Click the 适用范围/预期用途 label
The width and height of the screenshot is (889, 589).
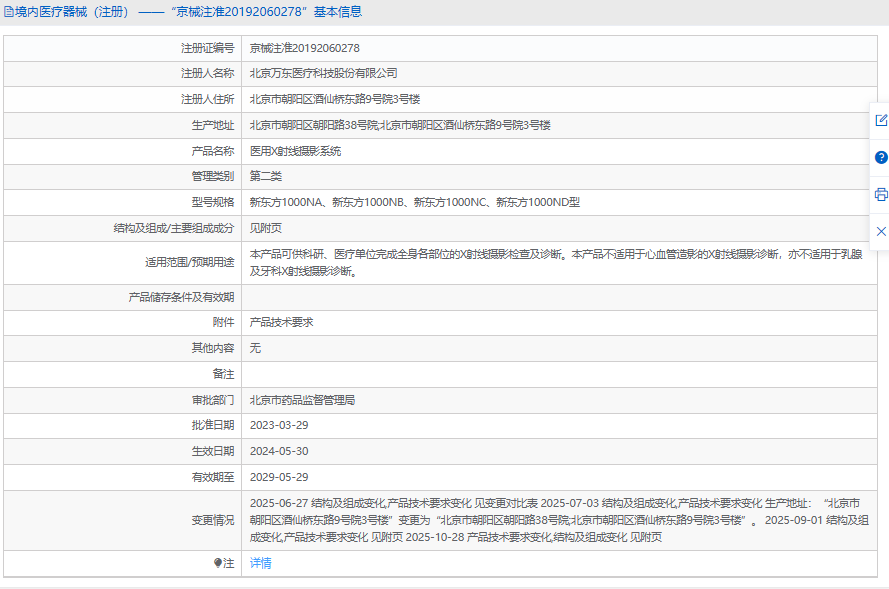[x=189, y=263]
